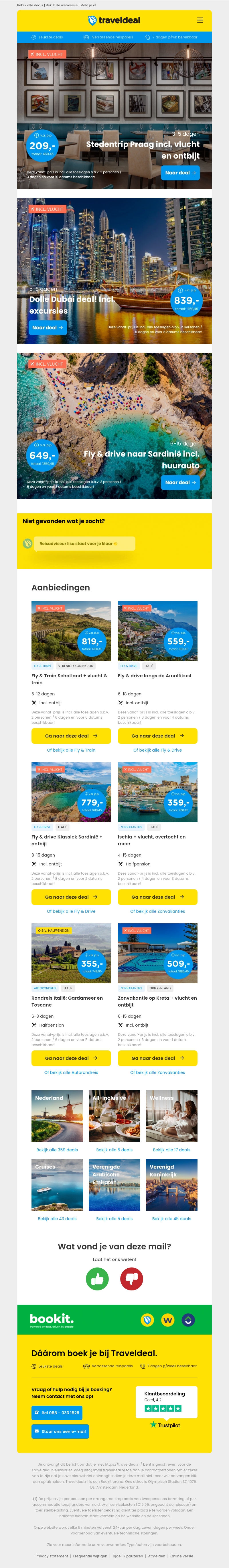
Task: Open 'Bekijk de webversie' link
Action: [x=61, y=5]
